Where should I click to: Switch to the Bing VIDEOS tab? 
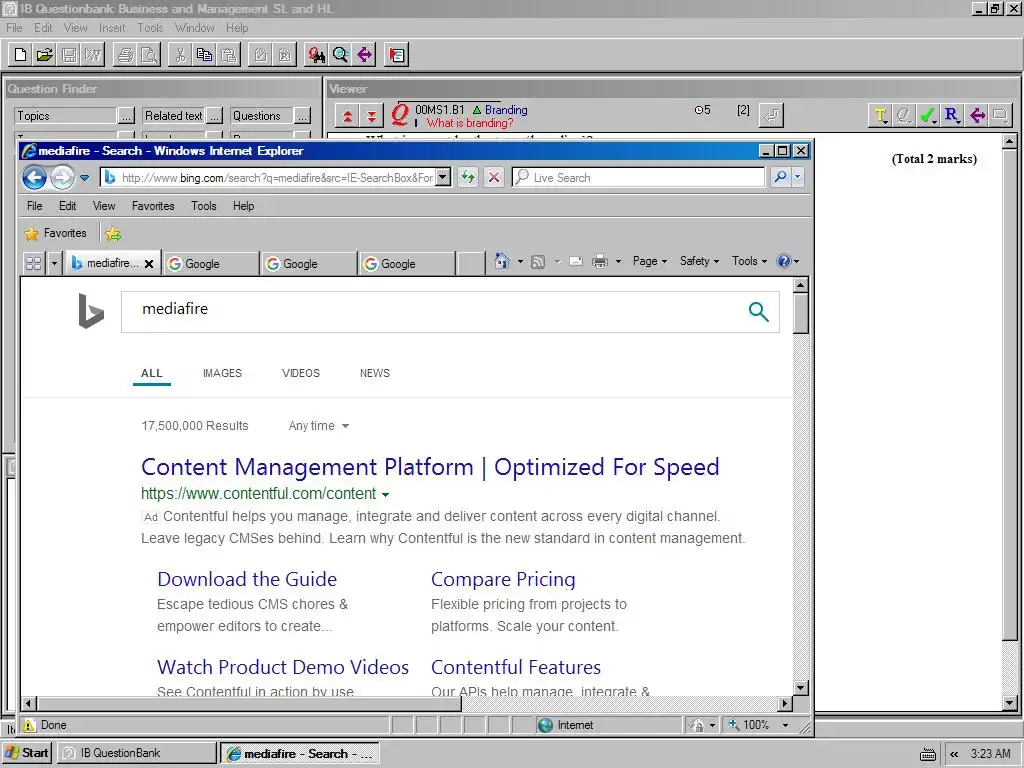[x=301, y=373]
